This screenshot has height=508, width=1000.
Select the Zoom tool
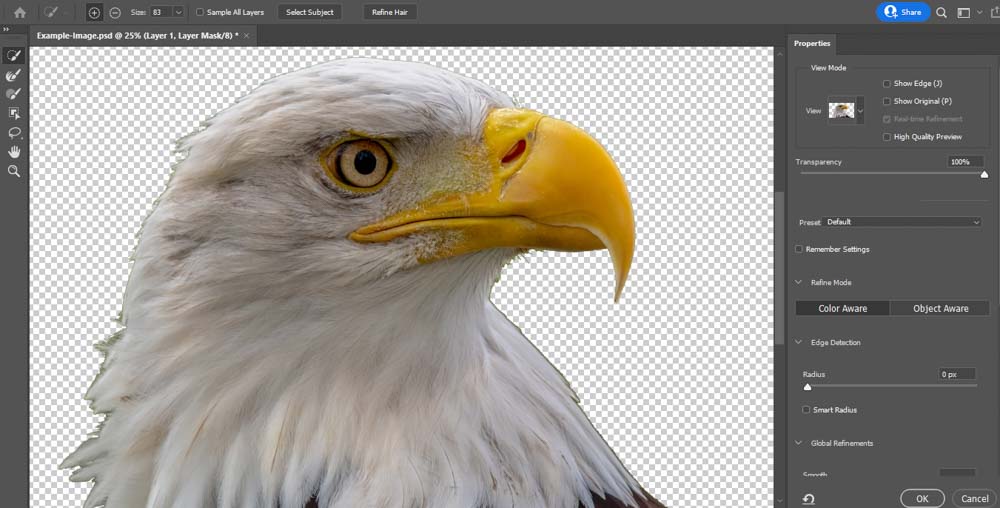tap(14, 171)
